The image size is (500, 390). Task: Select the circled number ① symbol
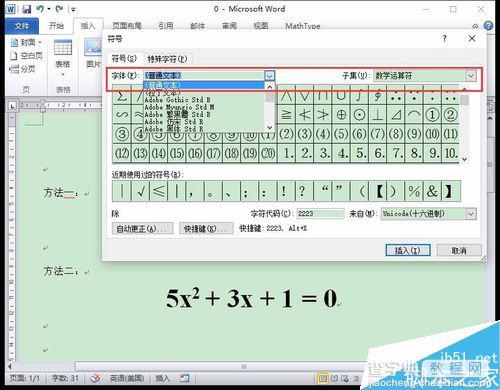click(432, 115)
